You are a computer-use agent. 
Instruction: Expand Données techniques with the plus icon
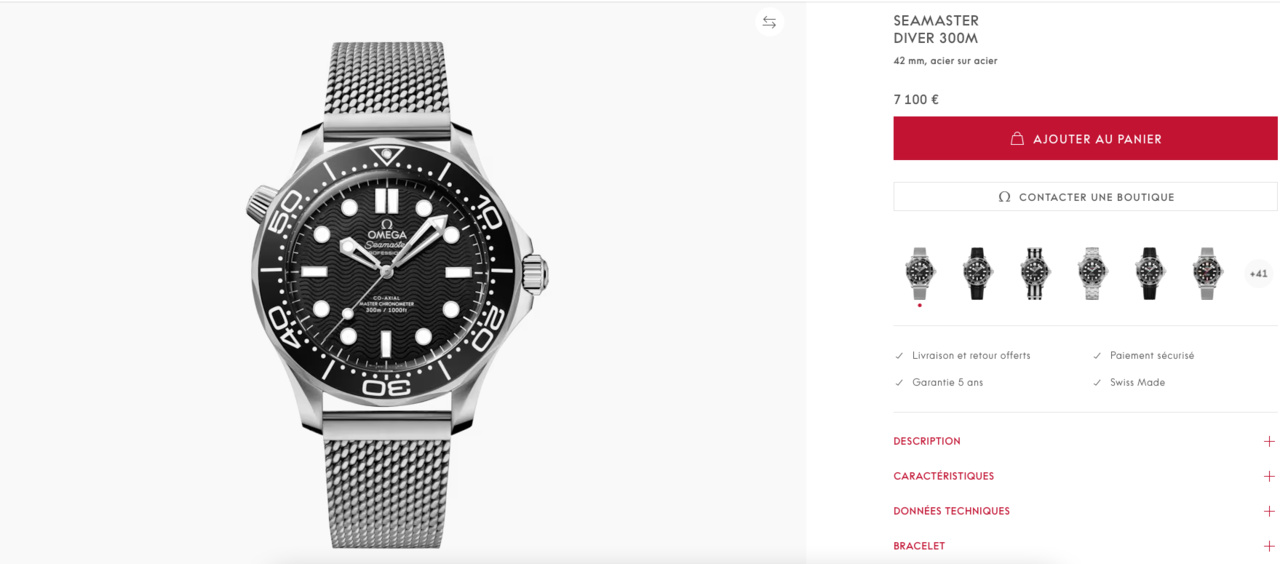1269,511
